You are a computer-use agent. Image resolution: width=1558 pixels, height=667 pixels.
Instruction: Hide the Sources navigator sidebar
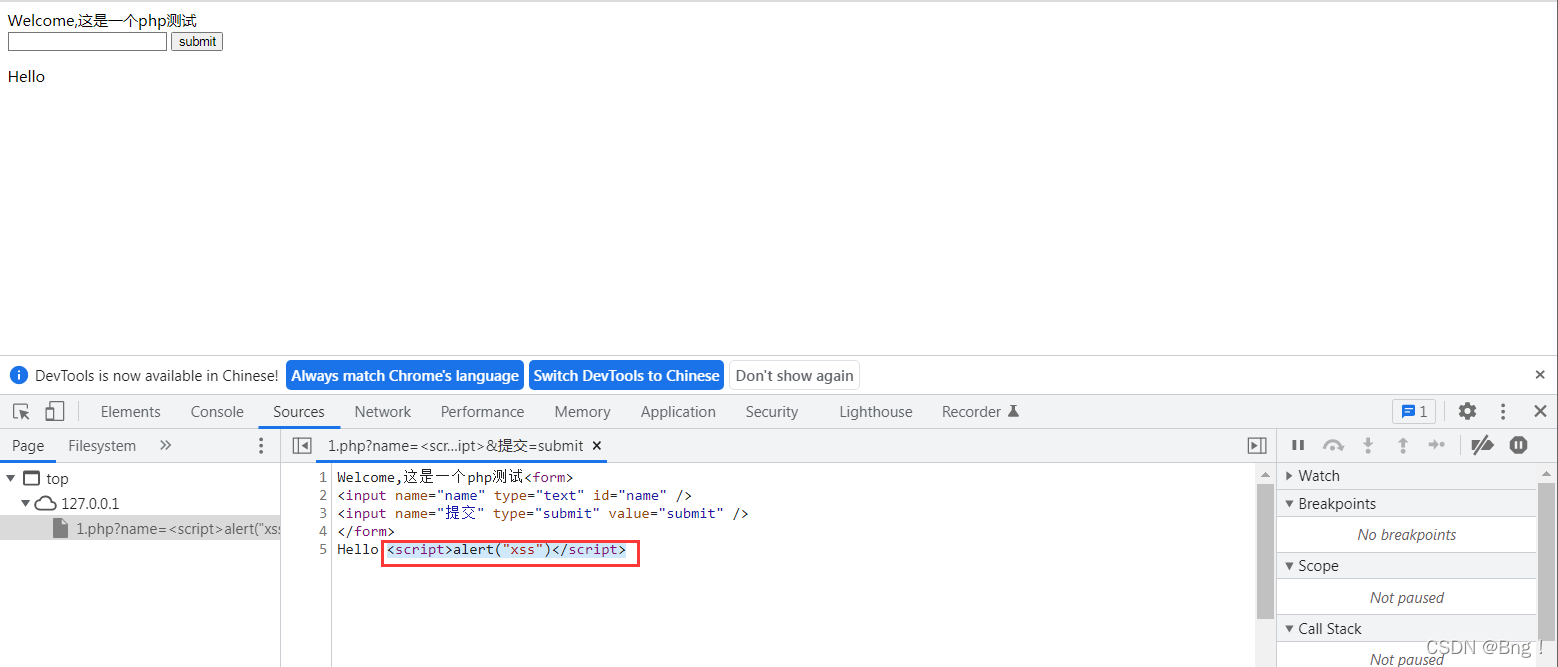click(301, 446)
